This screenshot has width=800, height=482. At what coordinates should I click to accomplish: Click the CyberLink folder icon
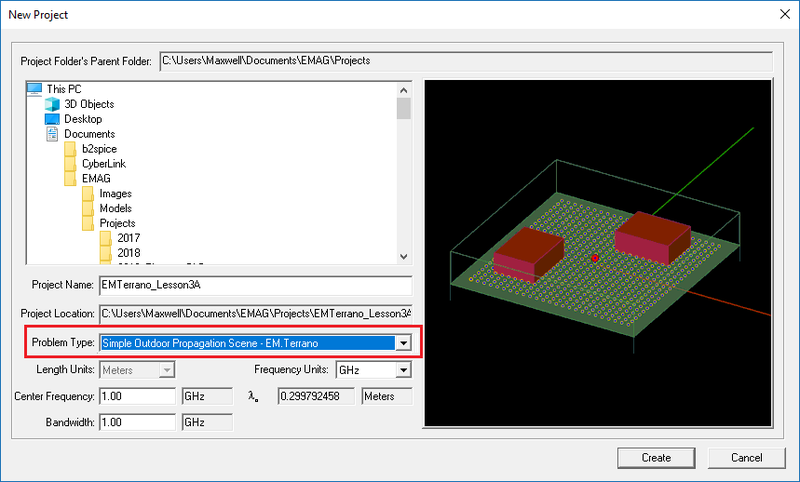pos(70,164)
